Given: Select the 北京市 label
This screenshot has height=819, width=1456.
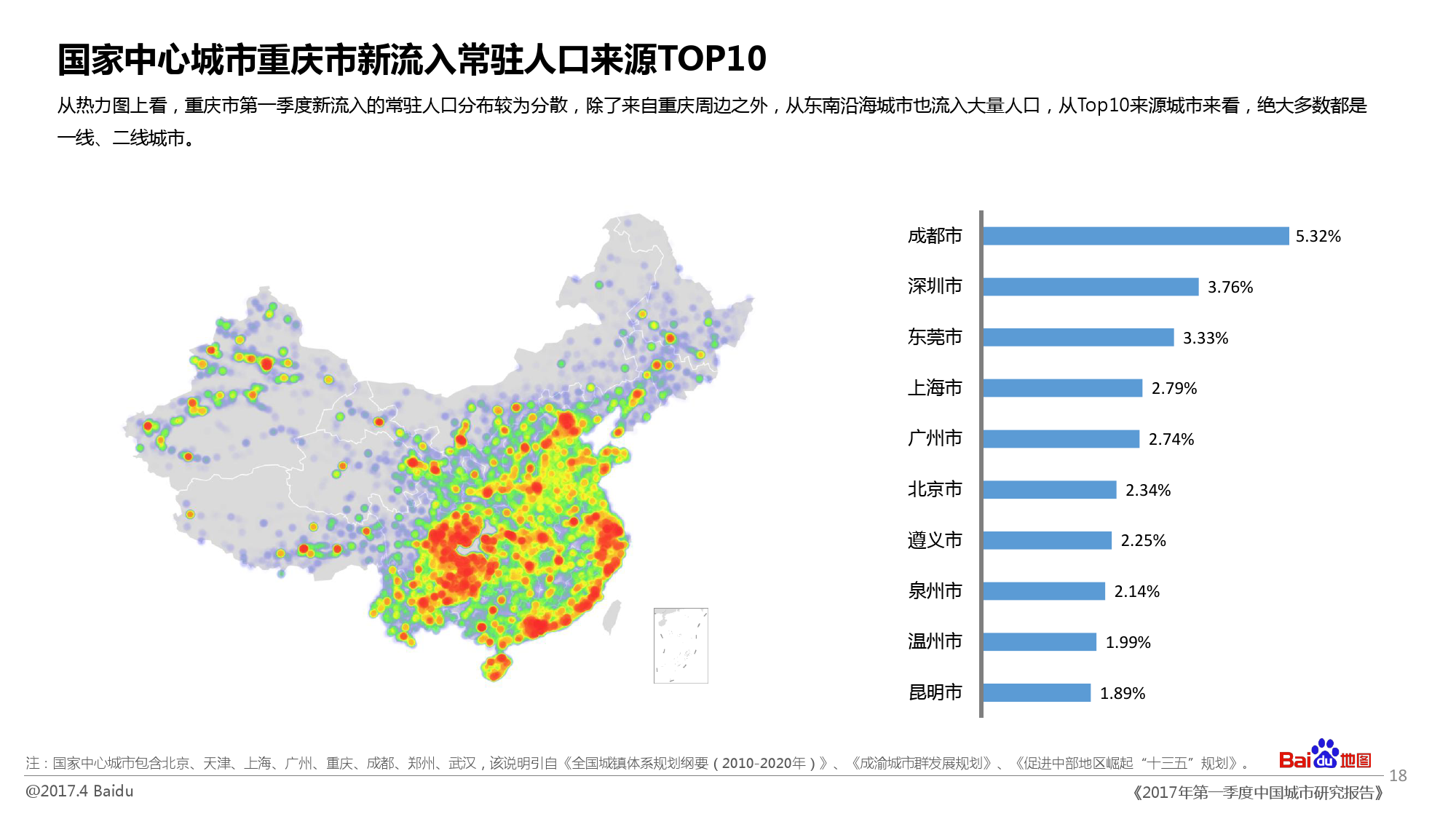Looking at the screenshot, I should point(935,489).
